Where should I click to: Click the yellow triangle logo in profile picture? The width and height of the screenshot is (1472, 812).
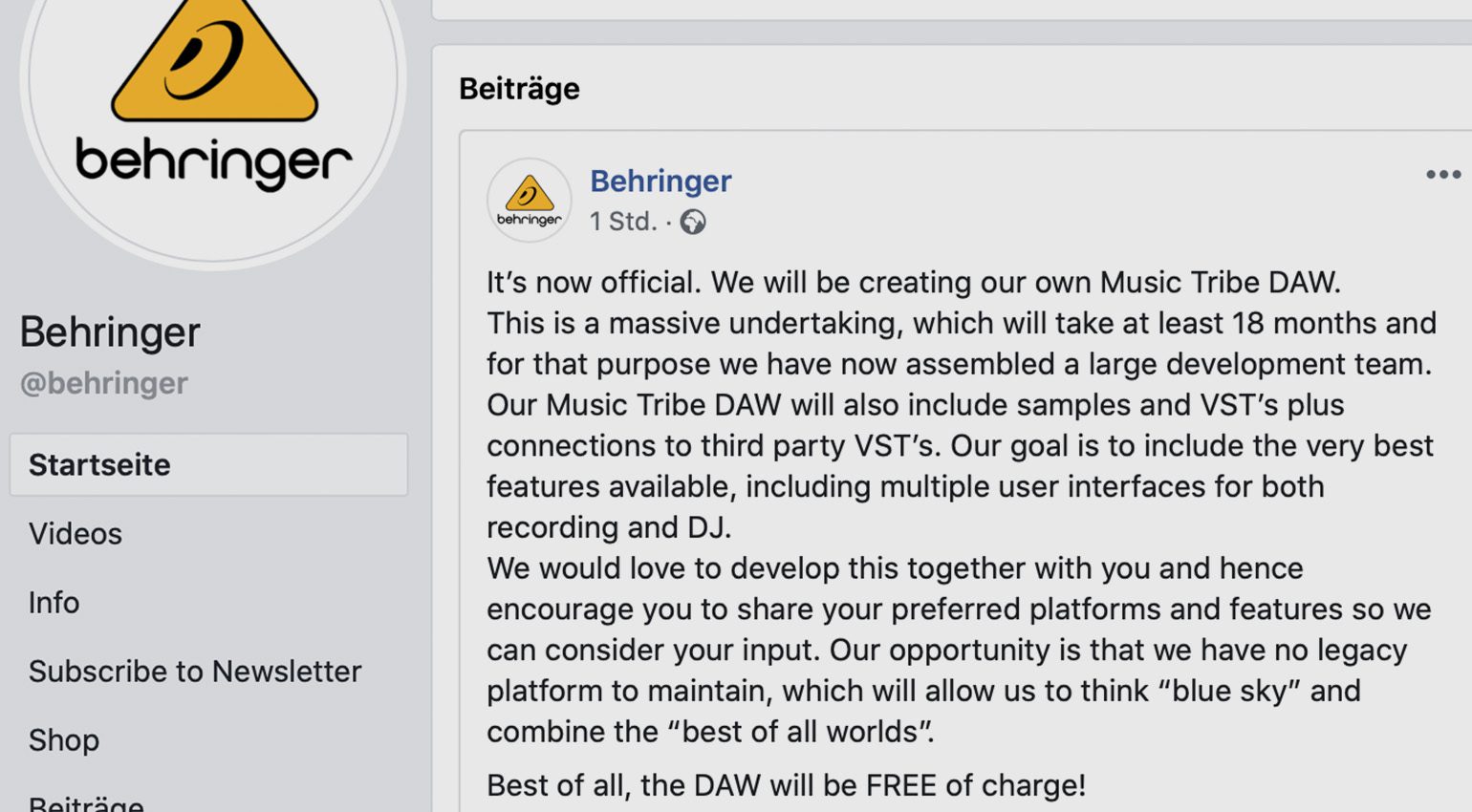[x=214, y=59]
